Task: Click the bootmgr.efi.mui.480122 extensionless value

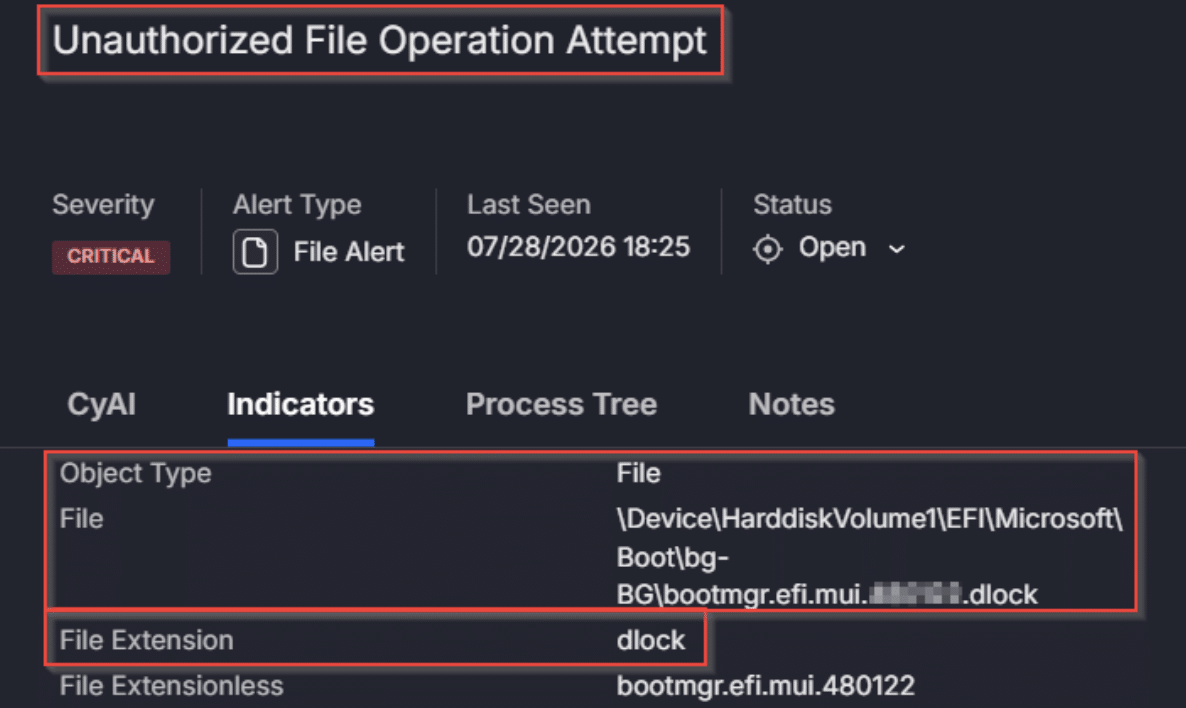Action: (x=765, y=686)
